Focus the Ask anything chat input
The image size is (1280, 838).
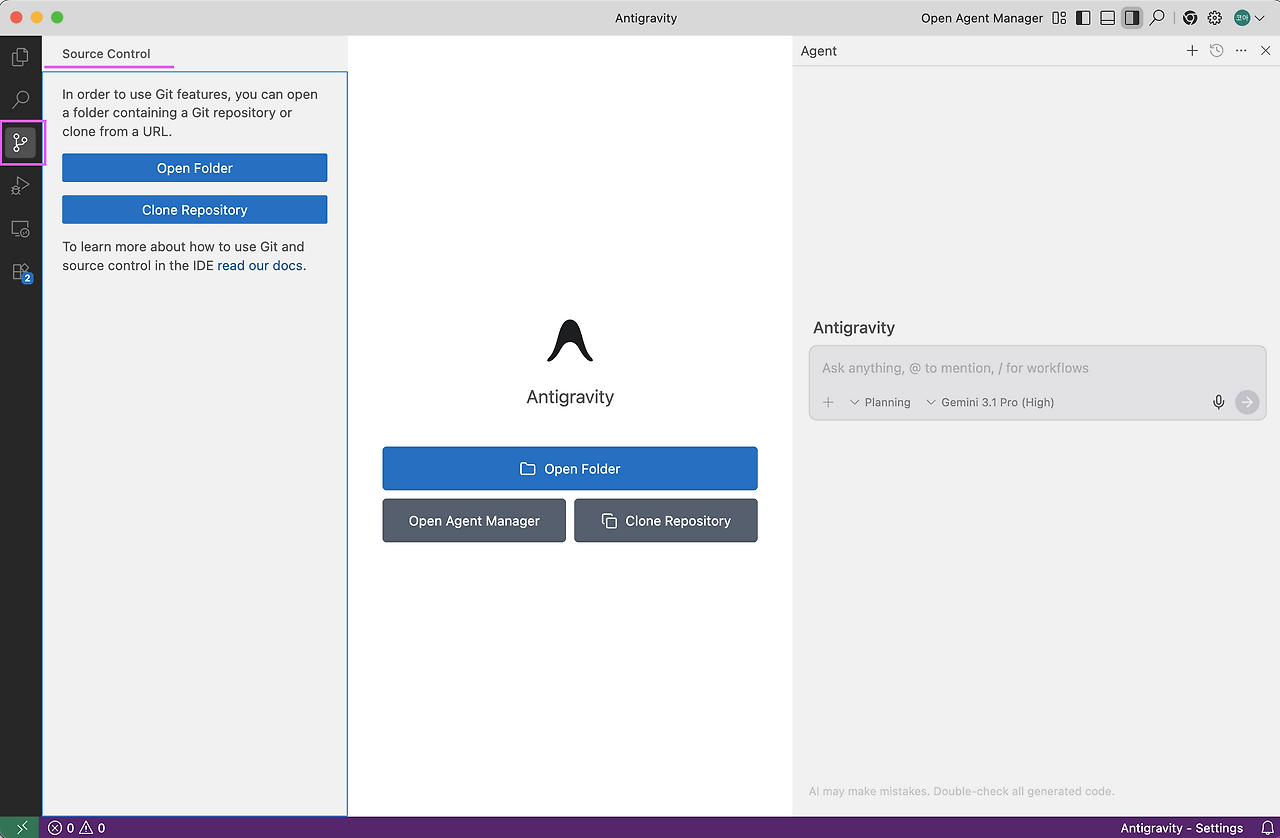(1037, 368)
